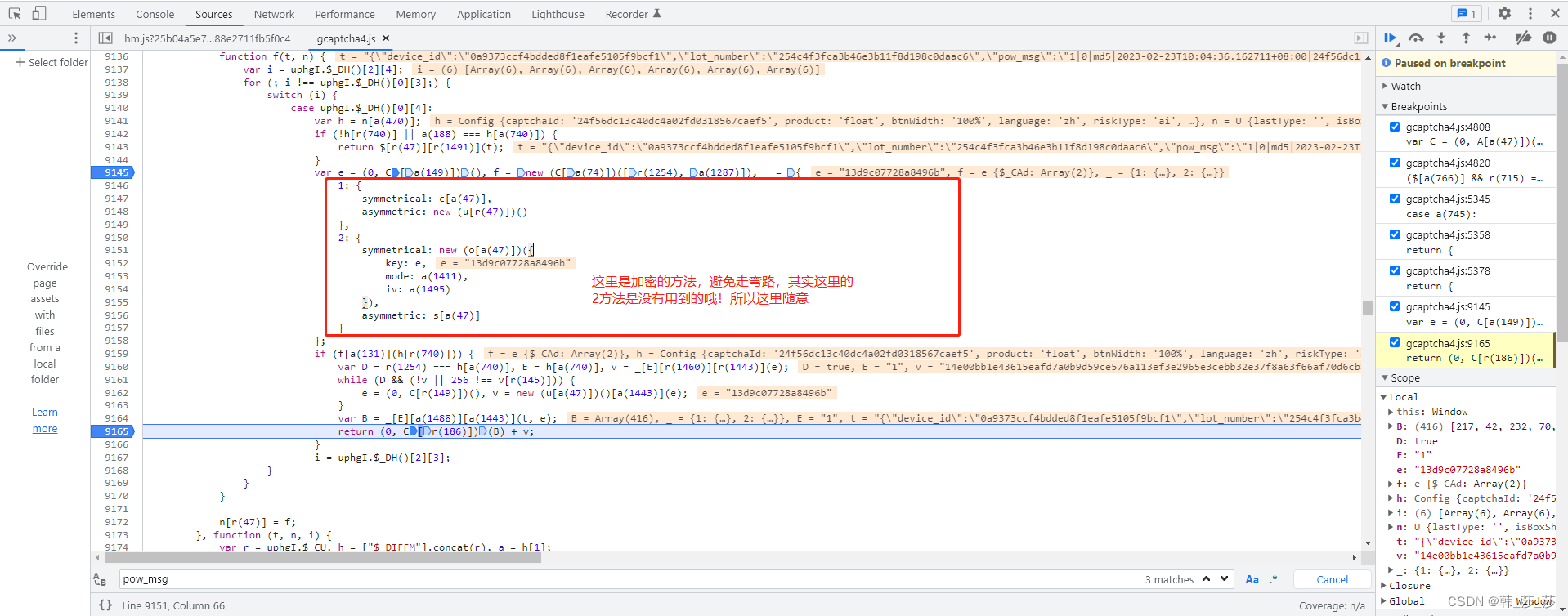Step to next statement

pyautogui.click(x=1490, y=38)
